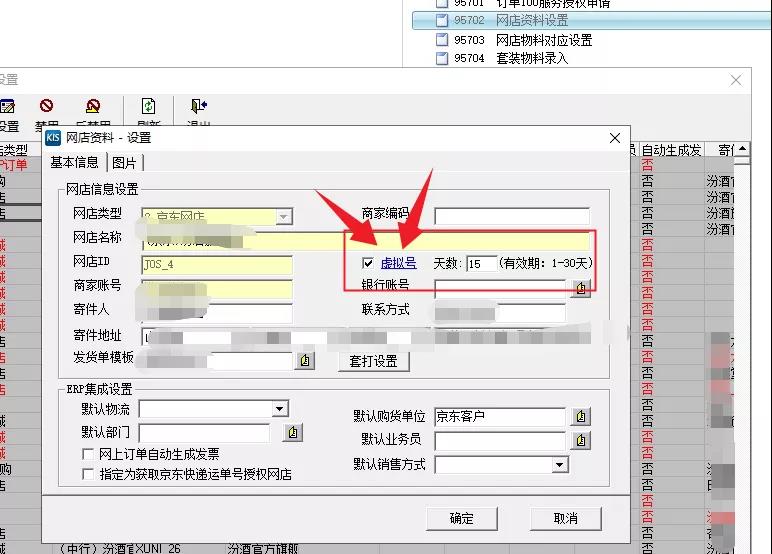
Task: Click the 反禁用 (re-enable) toolbar icon
Action: click(93, 107)
